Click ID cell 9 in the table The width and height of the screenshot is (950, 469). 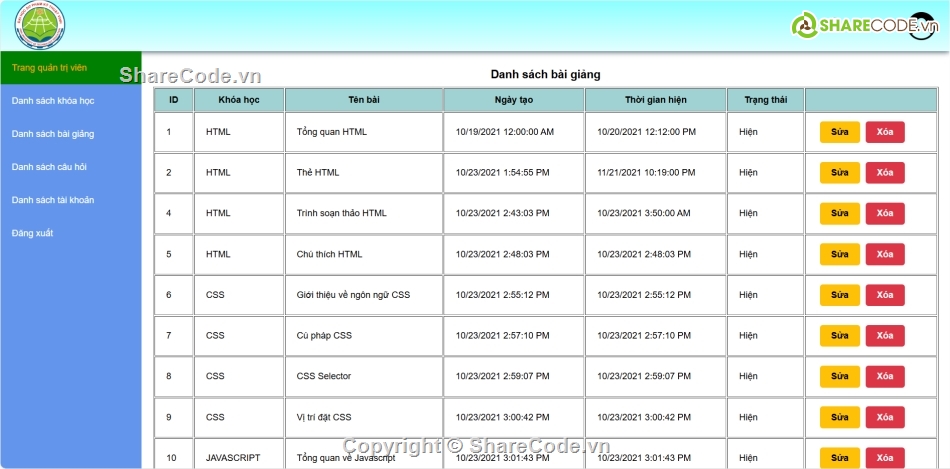[x=174, y=417]
